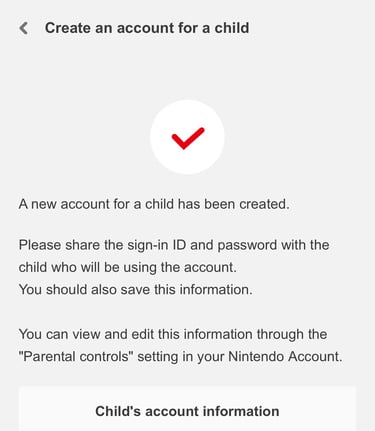Click the words "Nintendo Account."
This screenshot has width=375, height=431.
[285, 357]
